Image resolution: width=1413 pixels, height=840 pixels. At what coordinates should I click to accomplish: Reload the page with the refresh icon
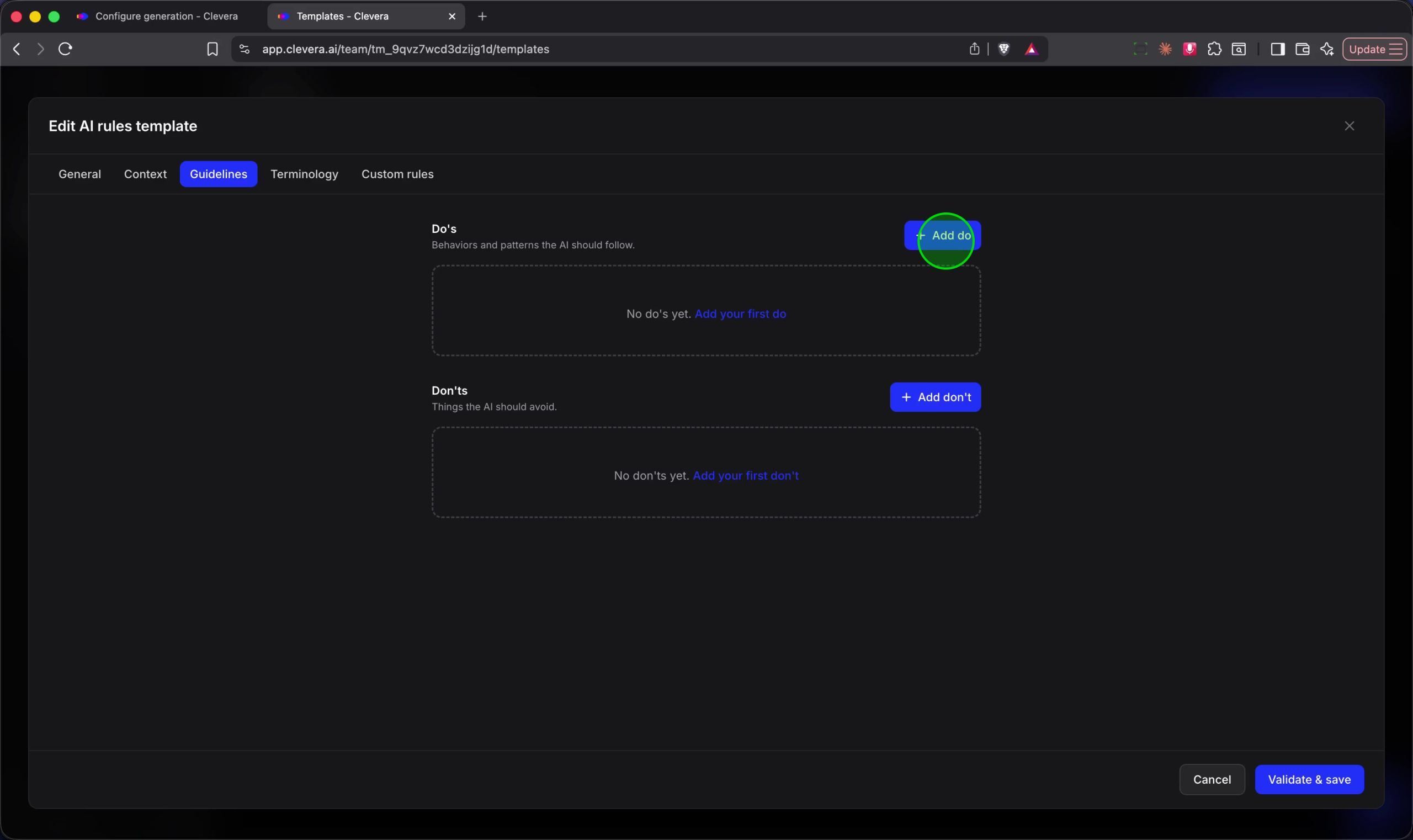click(65, 49)
